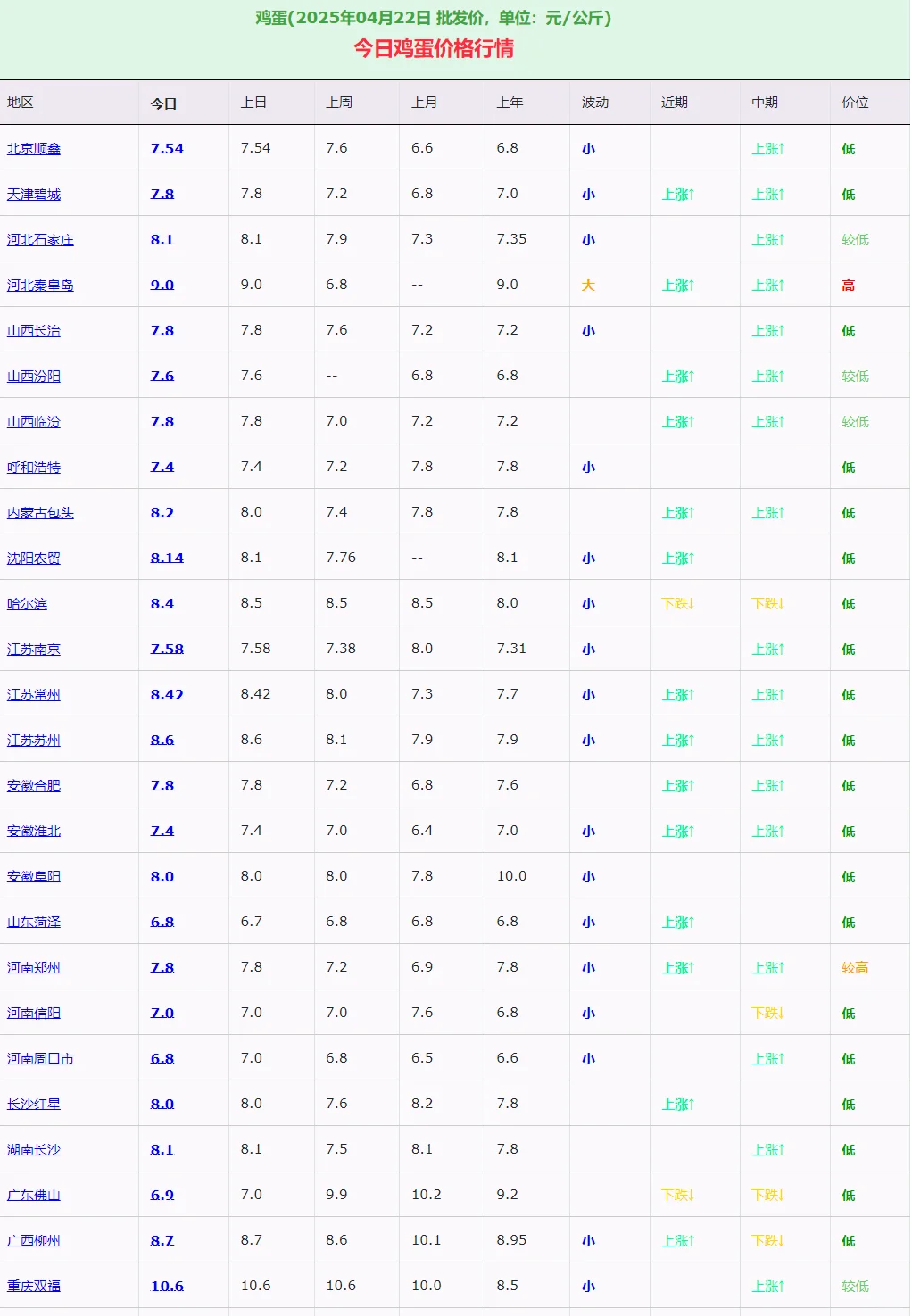
Task: Open the 广东佛山 region link
Action: (x=34, y=1196)
